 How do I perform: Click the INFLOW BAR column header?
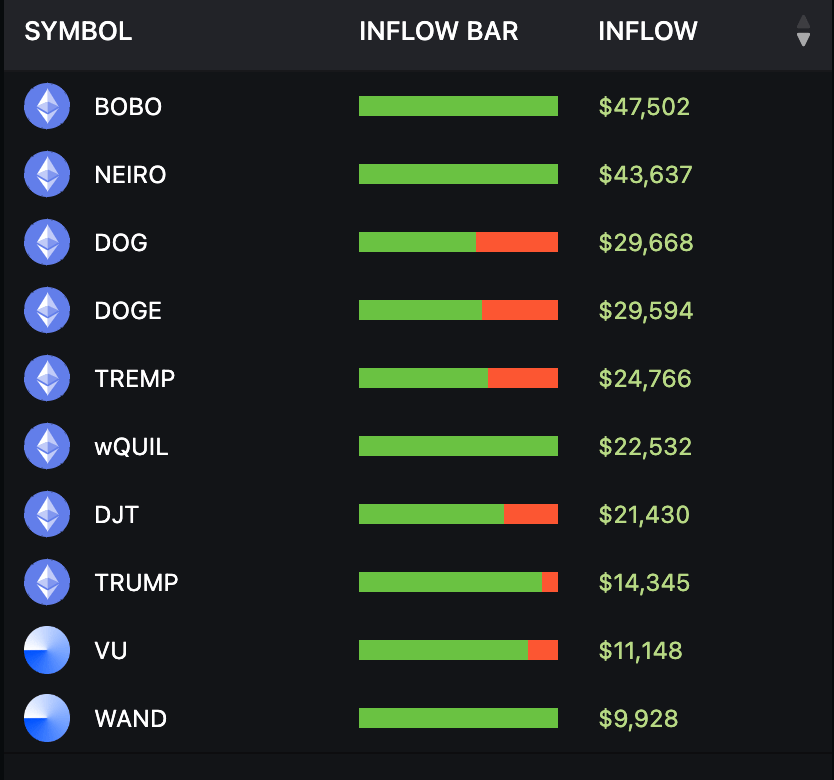pyautogui.click(x=438, y=31)
